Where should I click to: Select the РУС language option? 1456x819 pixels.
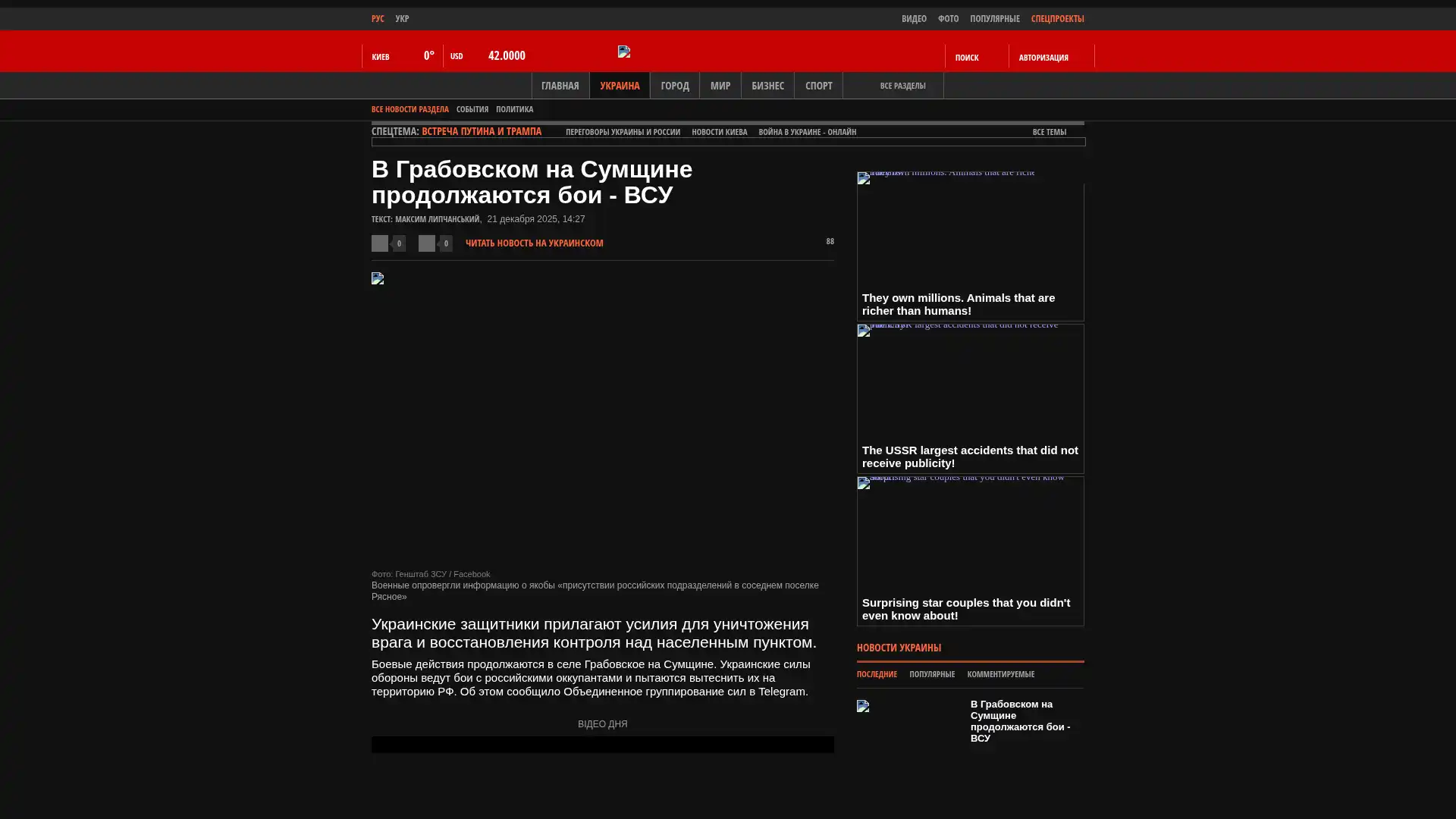tap(378, 18)
